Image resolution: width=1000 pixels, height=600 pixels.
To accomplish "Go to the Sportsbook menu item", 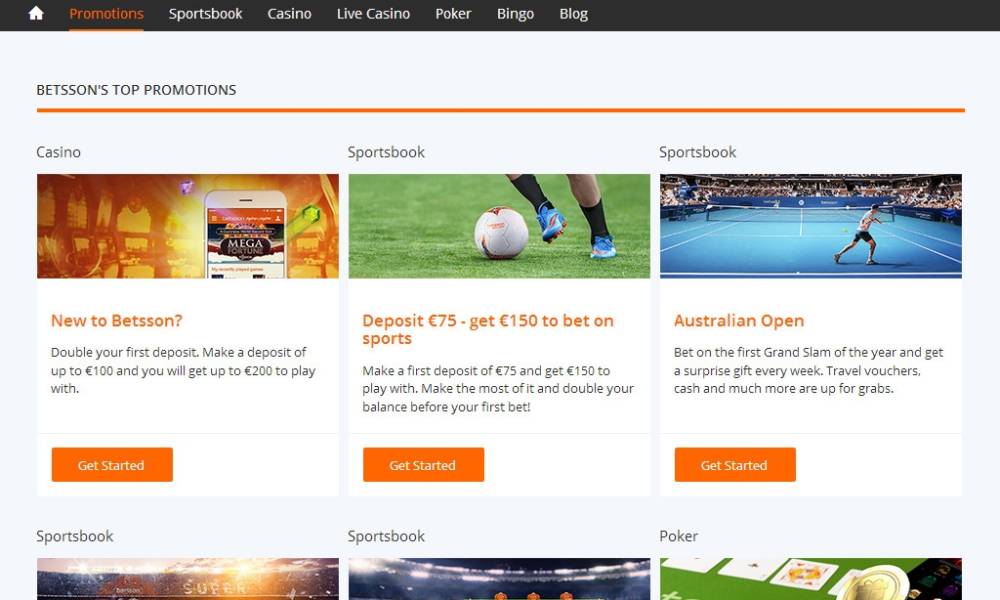I will tap(205, 13).
